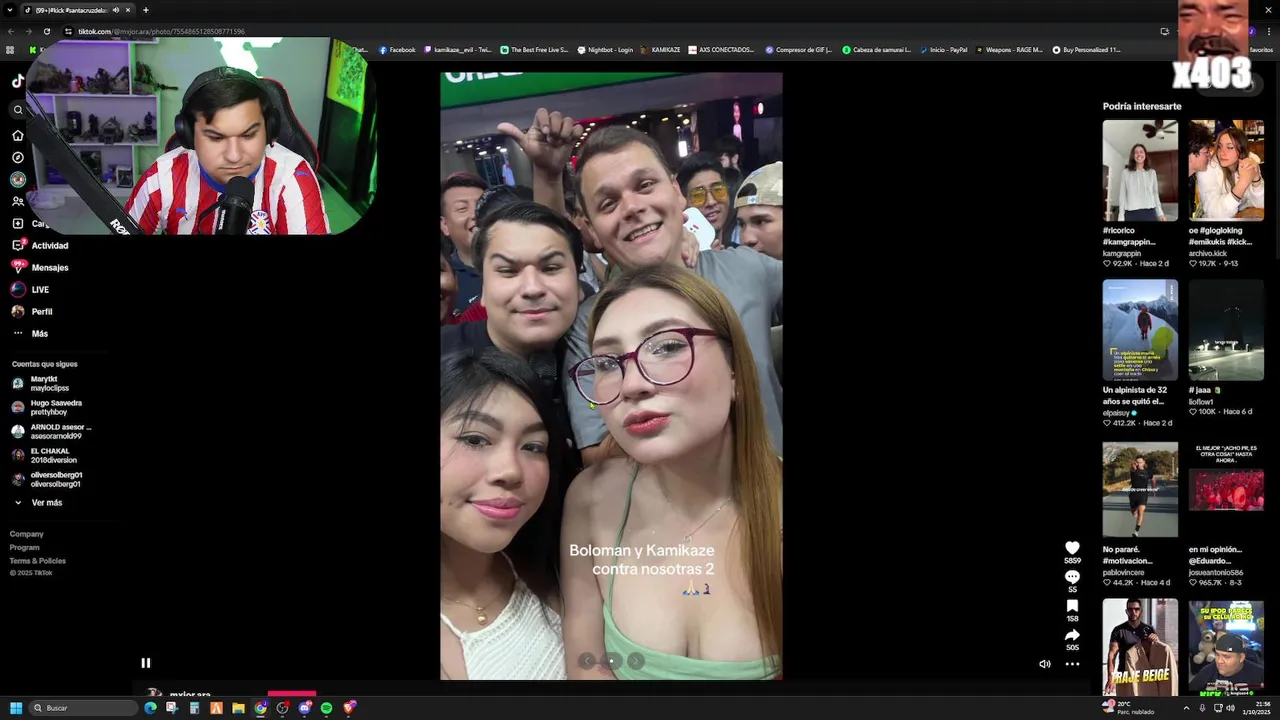1280x720 pixels.
Task: Go to the previous photo arrow
Action: click(x=587, y=660)
